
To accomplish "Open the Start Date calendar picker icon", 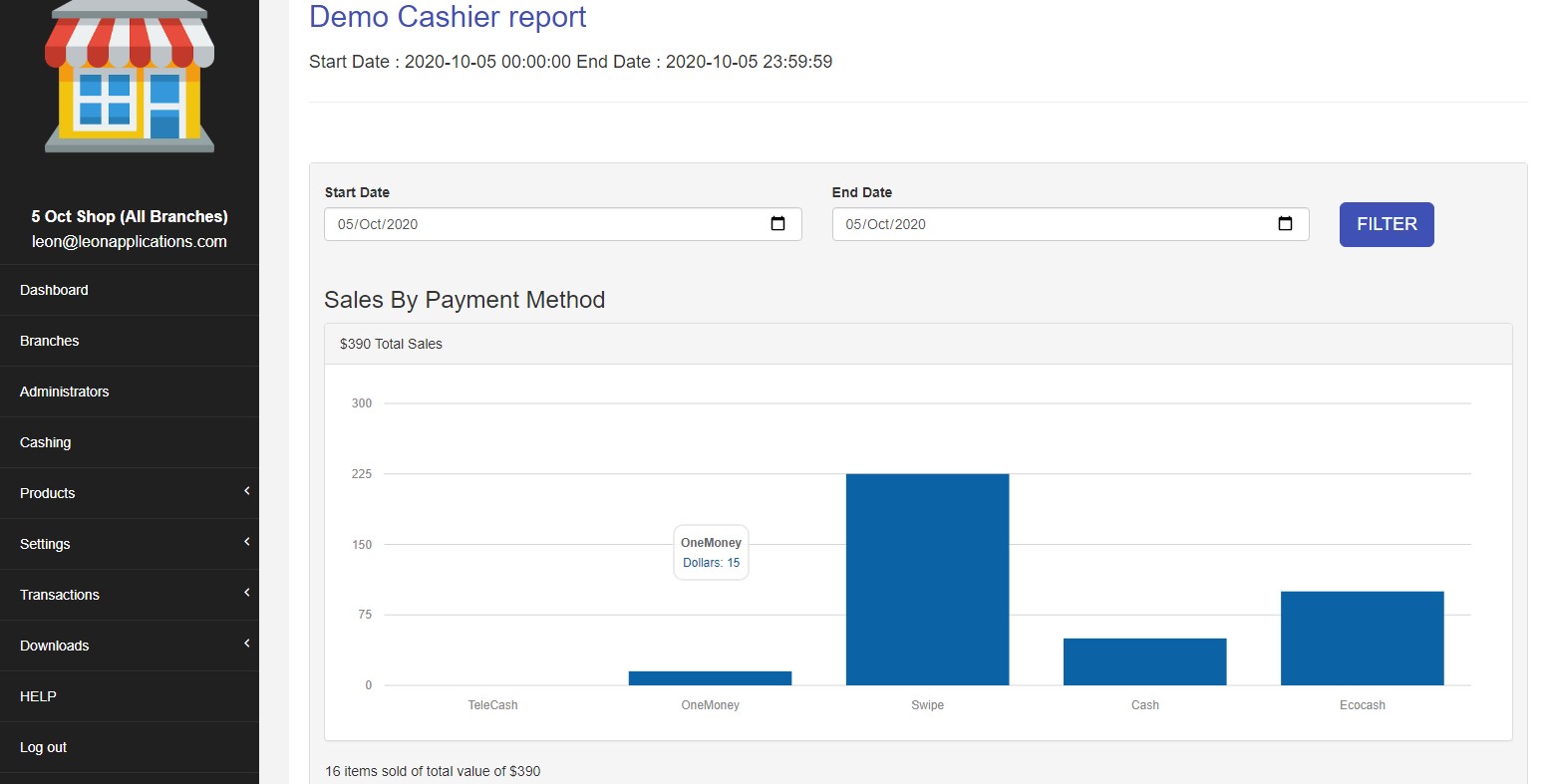I will click(777, 224).
